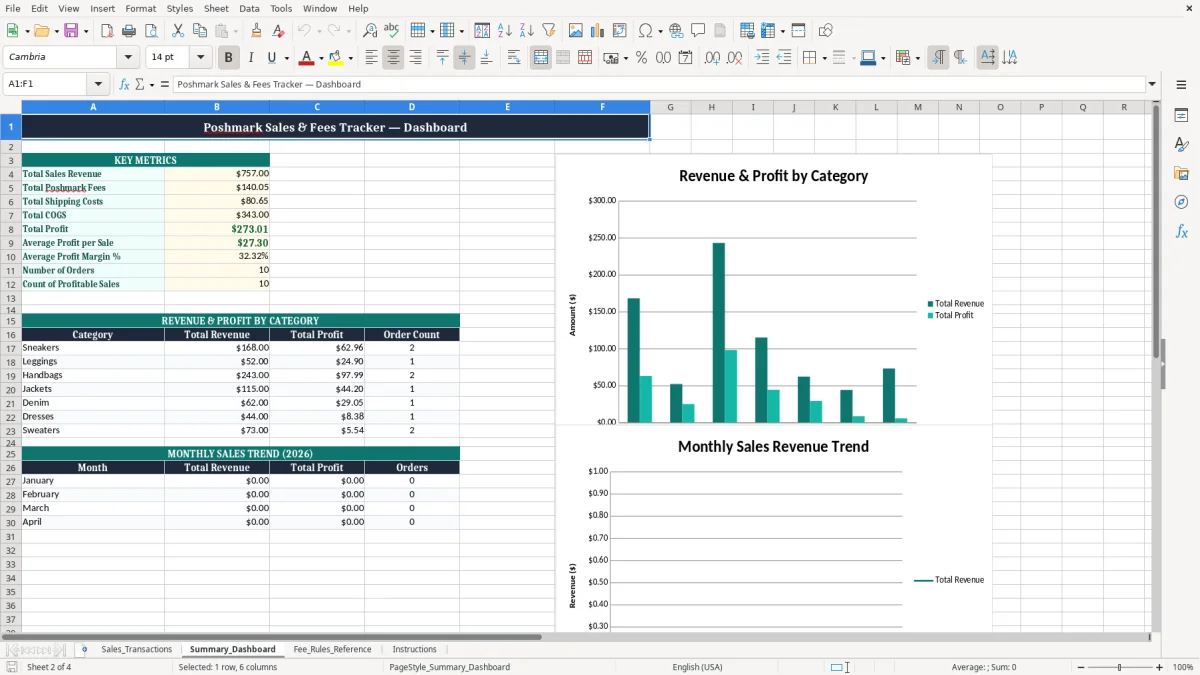Switch to Fee_Rules_Reference sheet tab
The width and height of the screenshot is (1200, 675).
[x=332, y=649]
